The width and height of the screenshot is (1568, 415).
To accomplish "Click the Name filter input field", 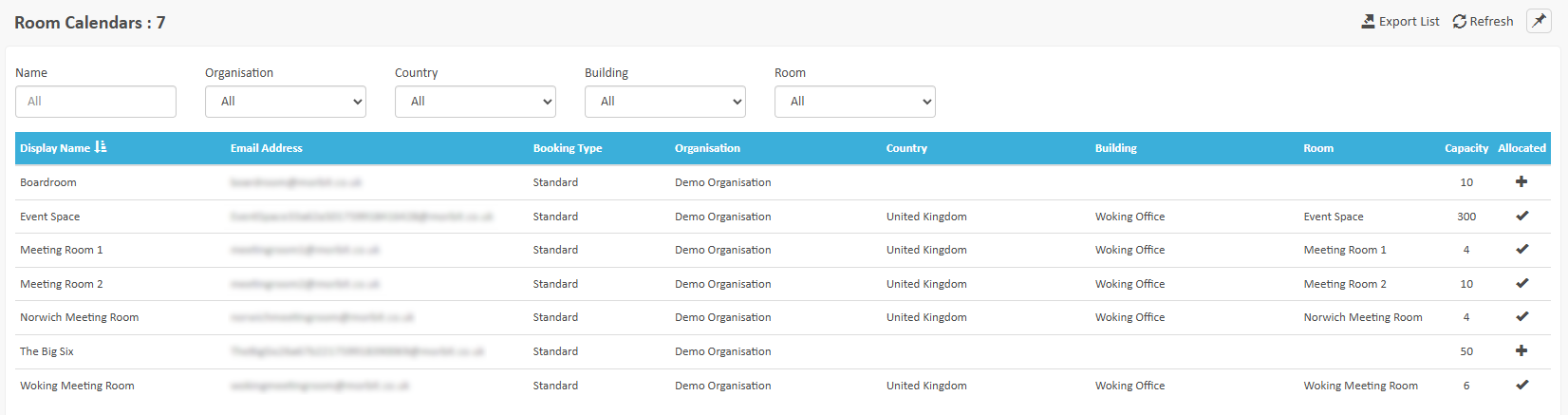I will coord(96,102).
